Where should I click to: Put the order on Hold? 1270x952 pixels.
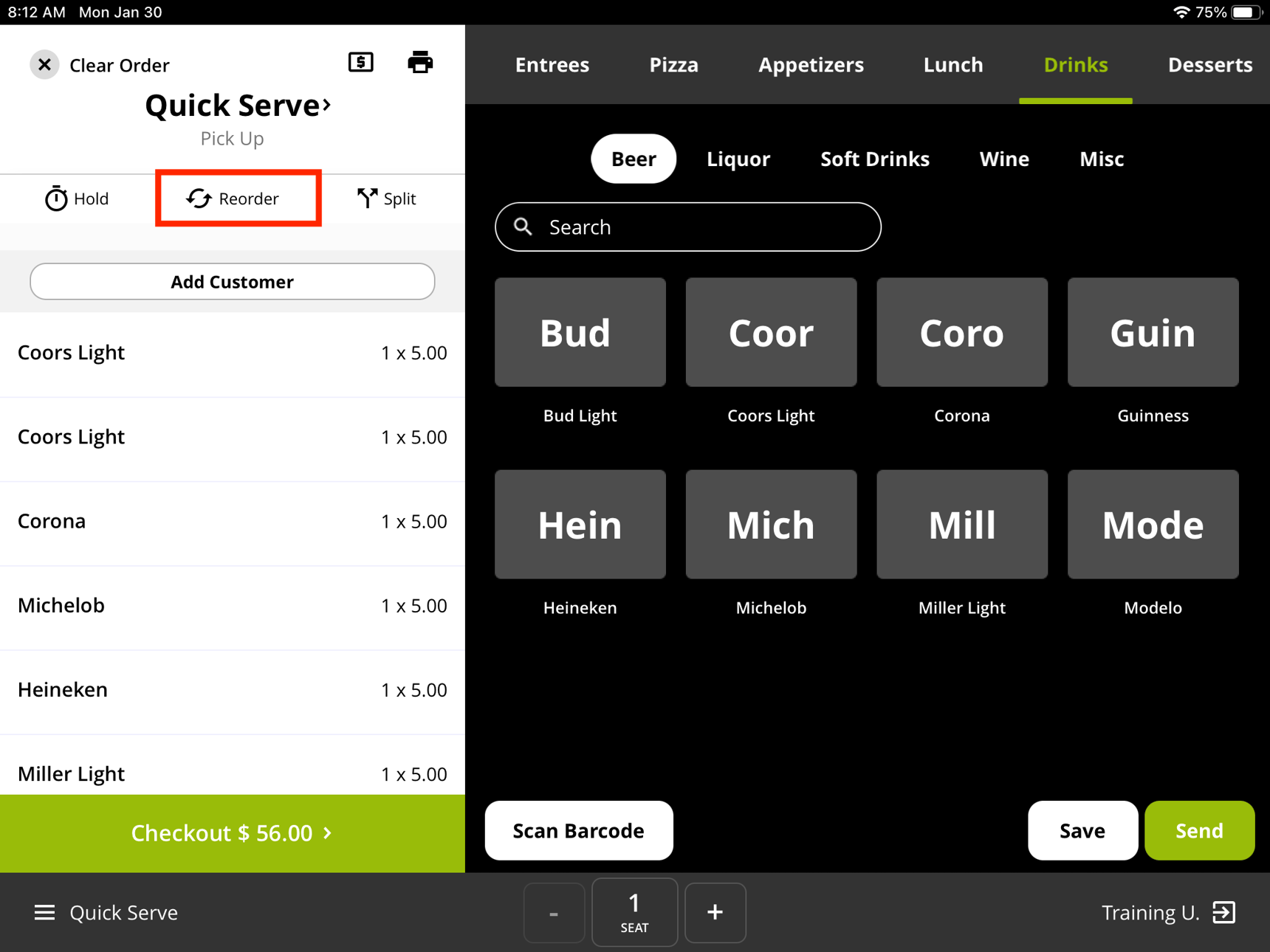click(x=77, y=199)
